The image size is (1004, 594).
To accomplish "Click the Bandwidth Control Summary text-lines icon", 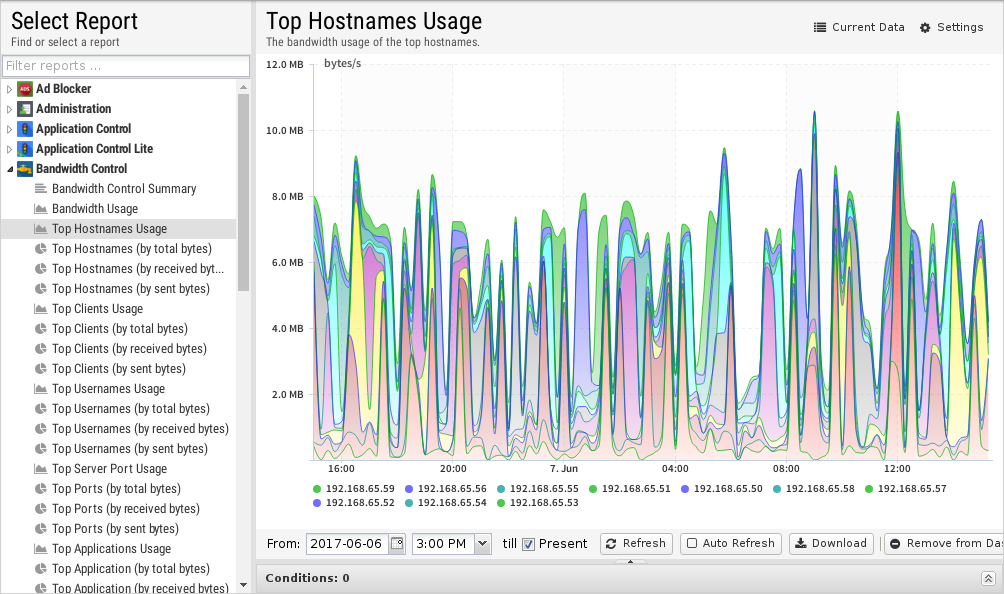I will click(40, 188).
